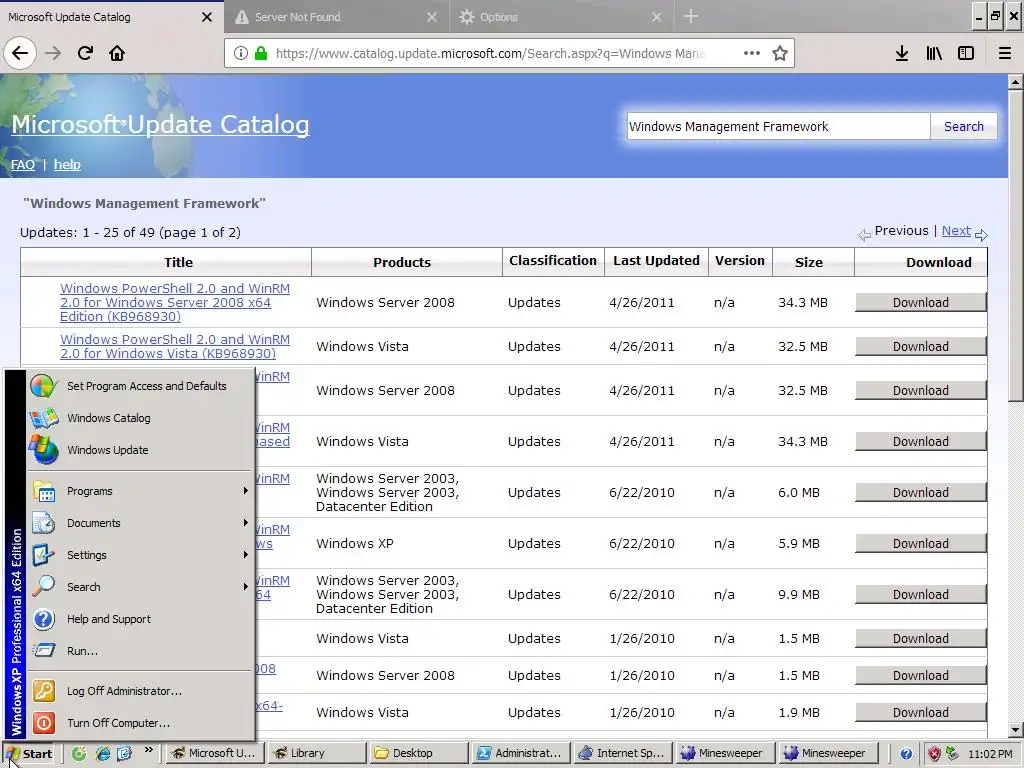Click the page scrollbar up arrow
The width and height of the screenshot is (1024, 768).
1016,82
